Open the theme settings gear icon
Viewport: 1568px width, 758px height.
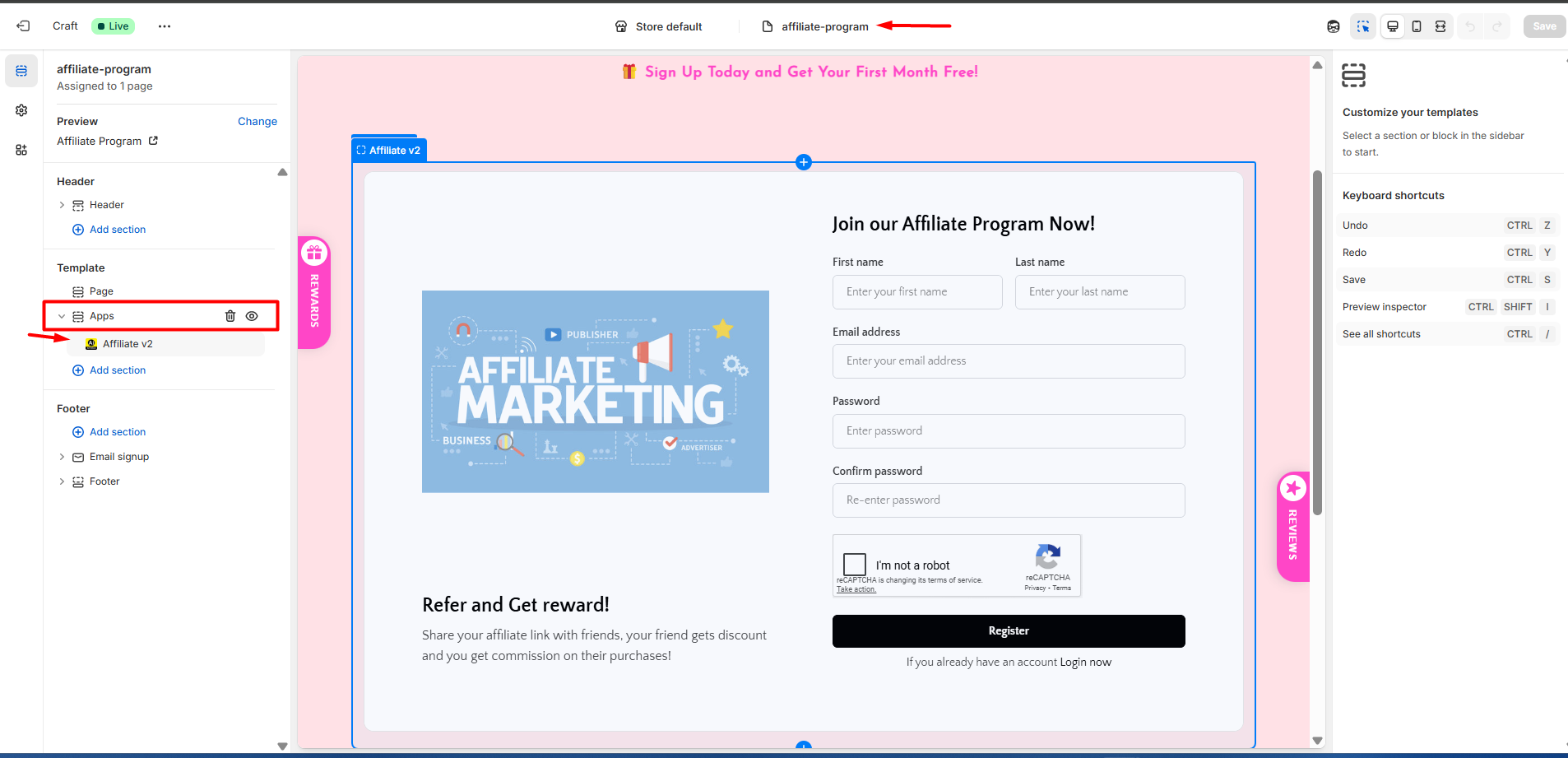[x=21, y=110]
